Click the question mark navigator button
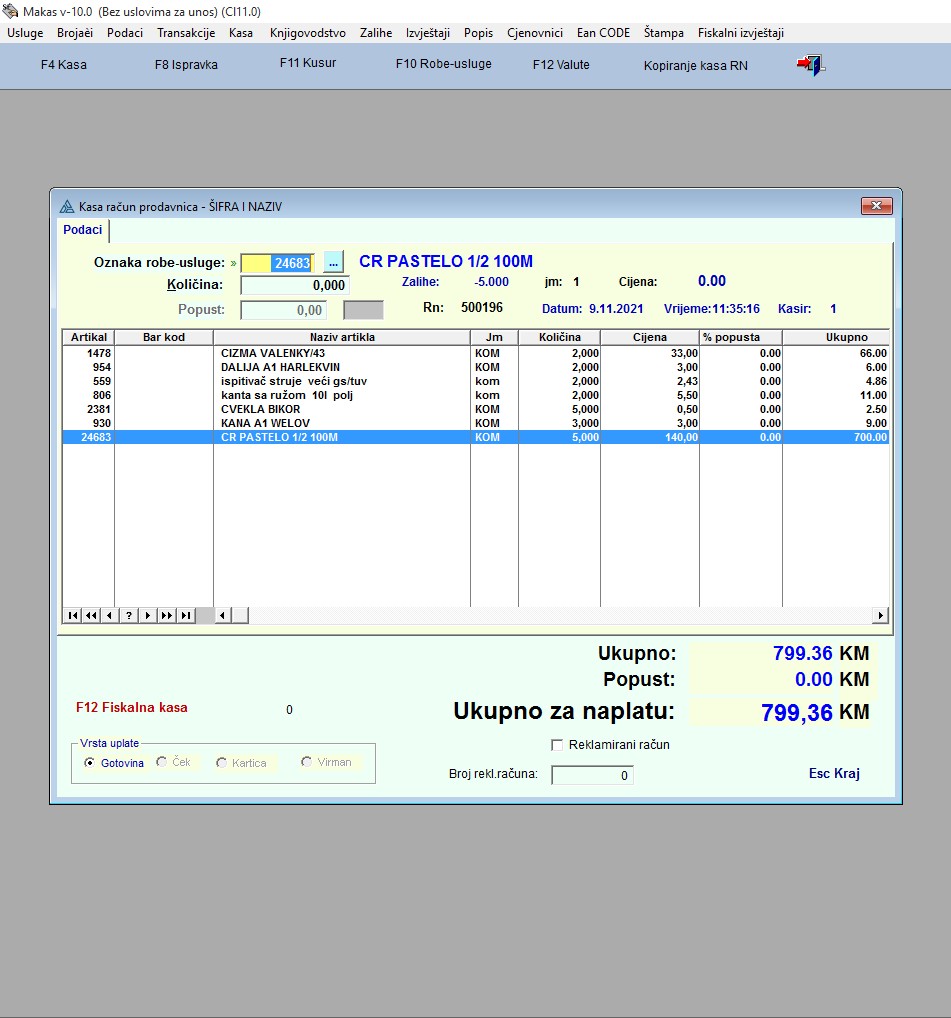This screenshot has height=1018, width=951. pos(129,615)
